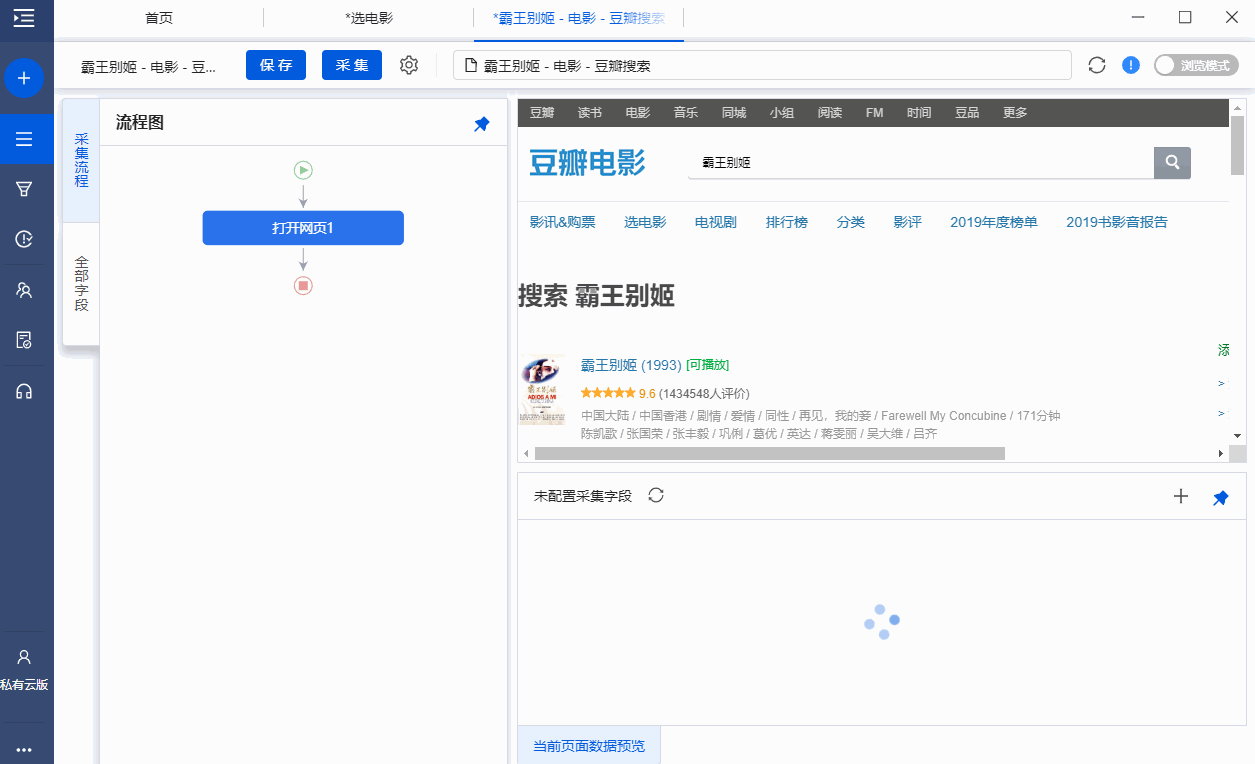Click FM in top bar
The image size is (1255, 764).
(875, 113)
